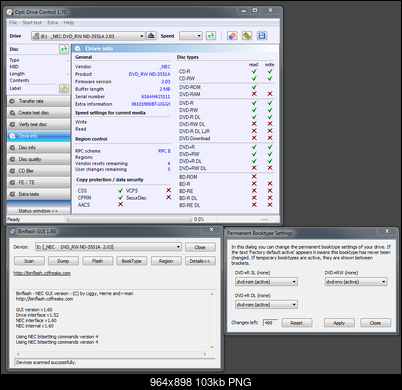Open the DVD+R DL booktype dropdown
402x390 pixels.
coord(266,305)
